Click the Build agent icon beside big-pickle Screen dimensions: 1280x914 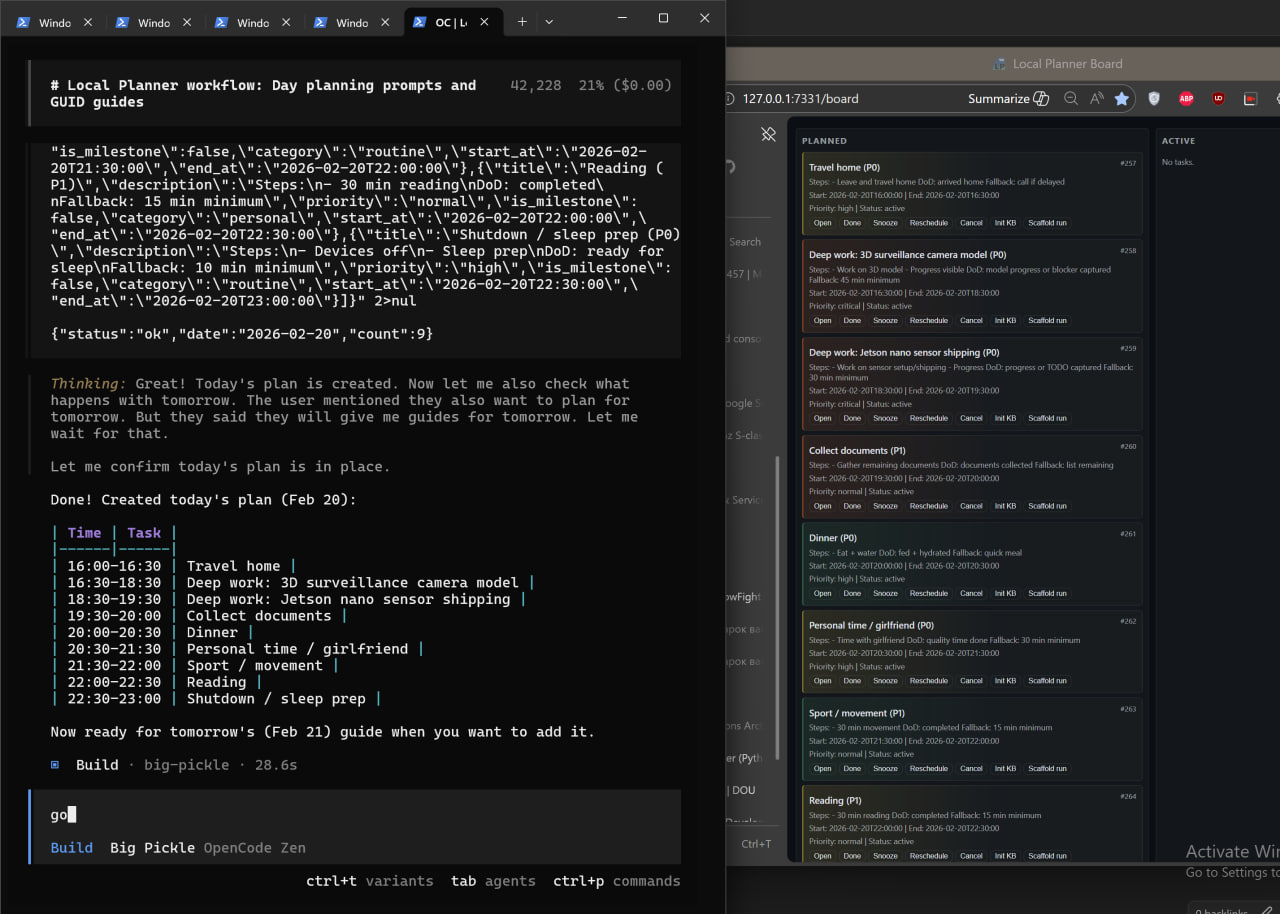[x=55, y=764]
